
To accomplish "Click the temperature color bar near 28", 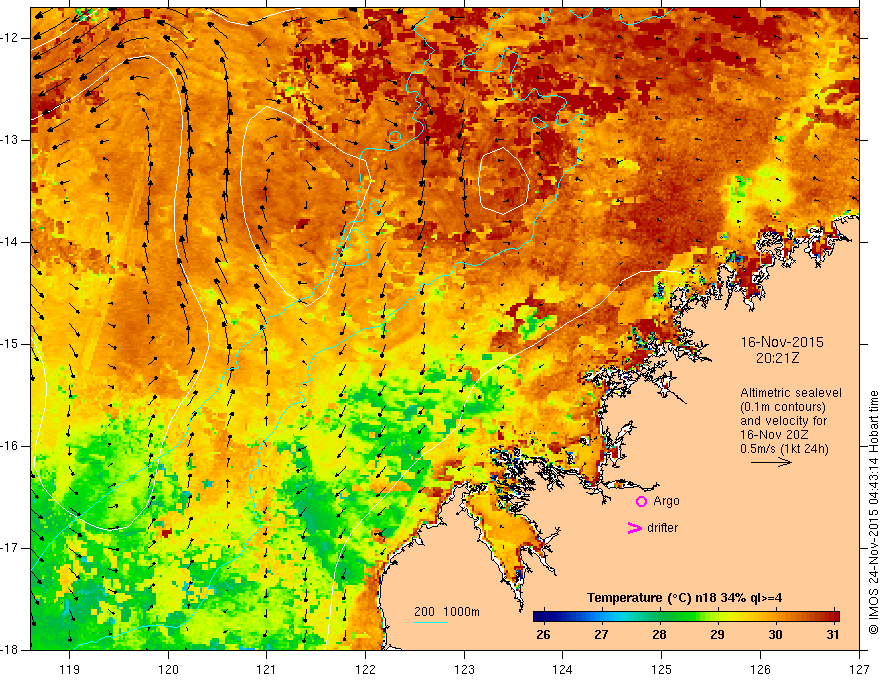I will [x=659, y=617].
